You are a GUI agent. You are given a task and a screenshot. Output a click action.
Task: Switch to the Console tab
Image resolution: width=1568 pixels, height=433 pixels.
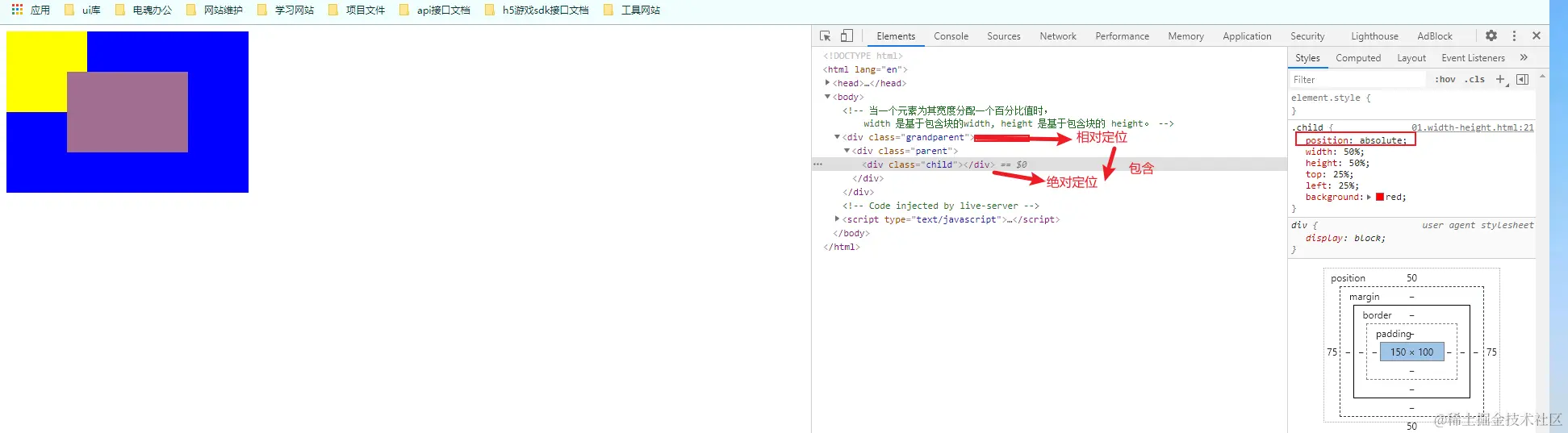pyautogui.click(x=951, y=36)
